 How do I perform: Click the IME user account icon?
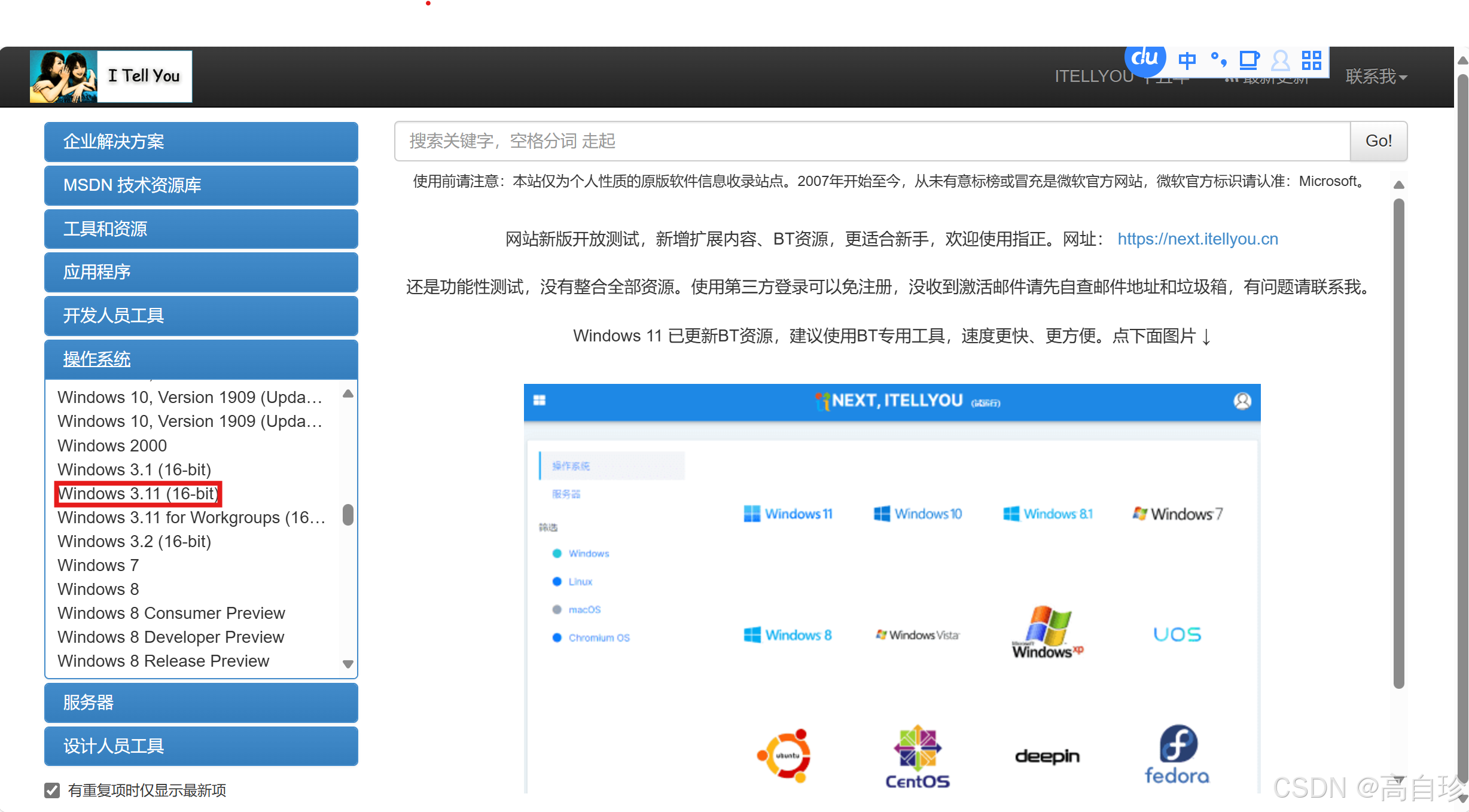[1281, 60]
